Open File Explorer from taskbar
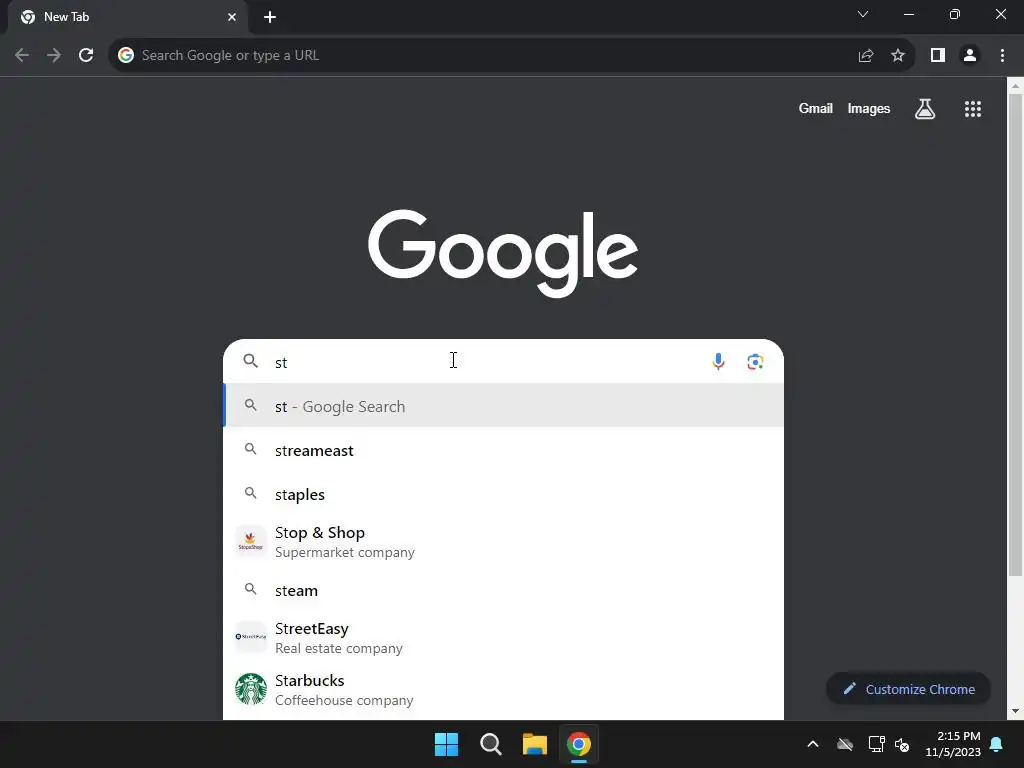Screen dimensions: 1024x768 (x=535, y=744)
